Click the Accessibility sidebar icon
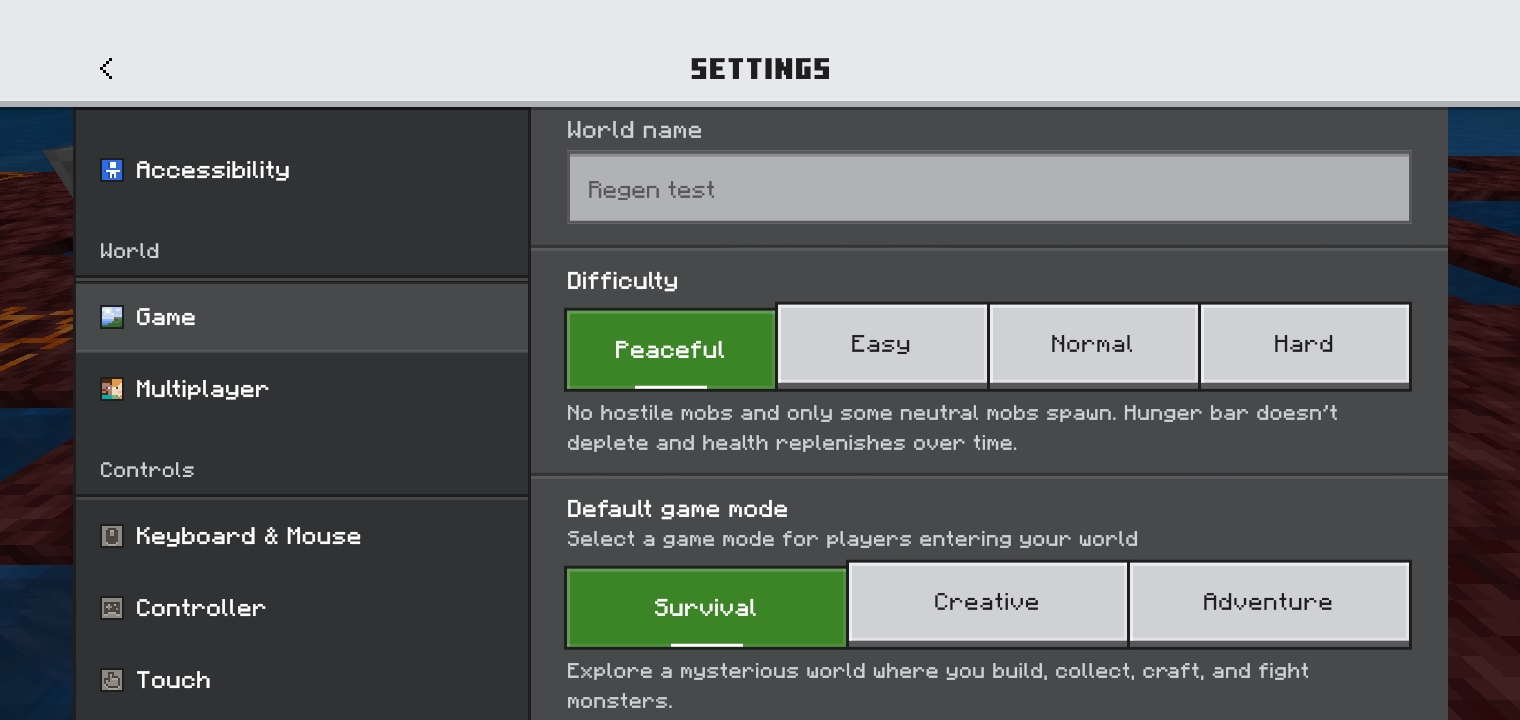Screen dimensions: 1520x720 [x=112, y=170]
